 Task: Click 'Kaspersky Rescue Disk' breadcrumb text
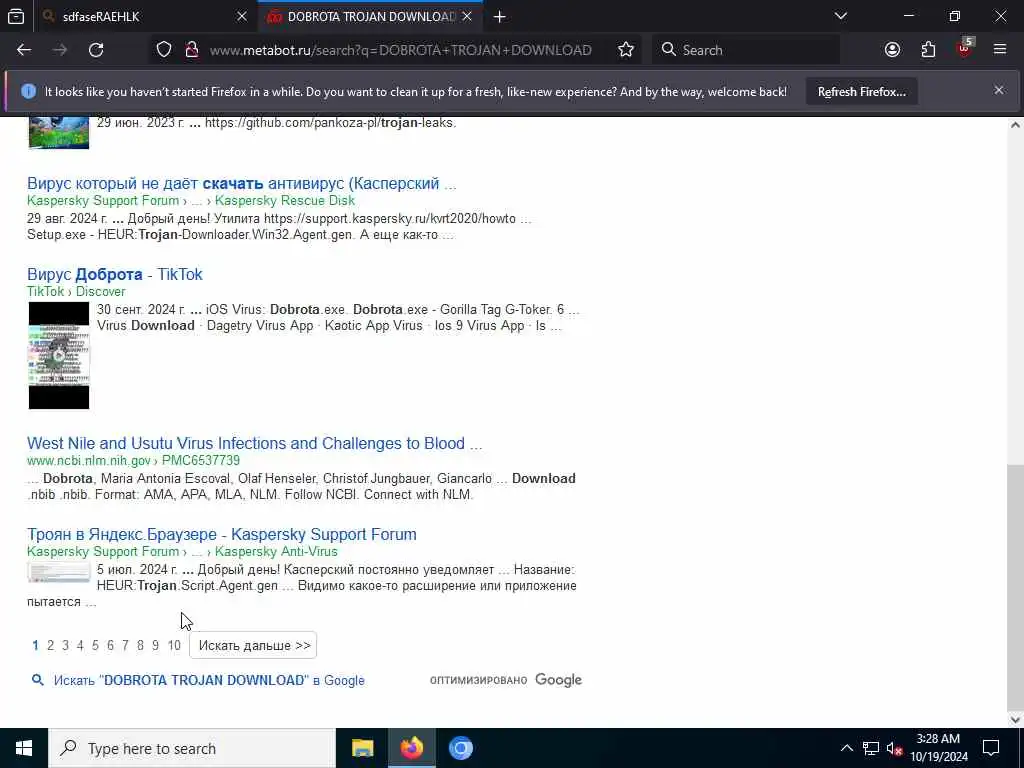coord(285,200)
